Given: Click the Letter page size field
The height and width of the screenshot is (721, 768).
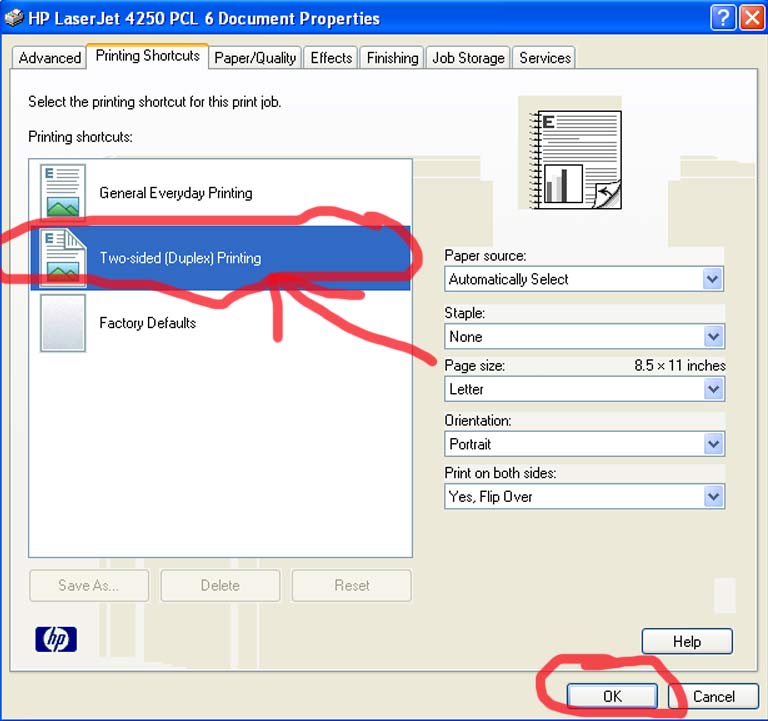Looking at the screenshot, I should pos(584,389).
